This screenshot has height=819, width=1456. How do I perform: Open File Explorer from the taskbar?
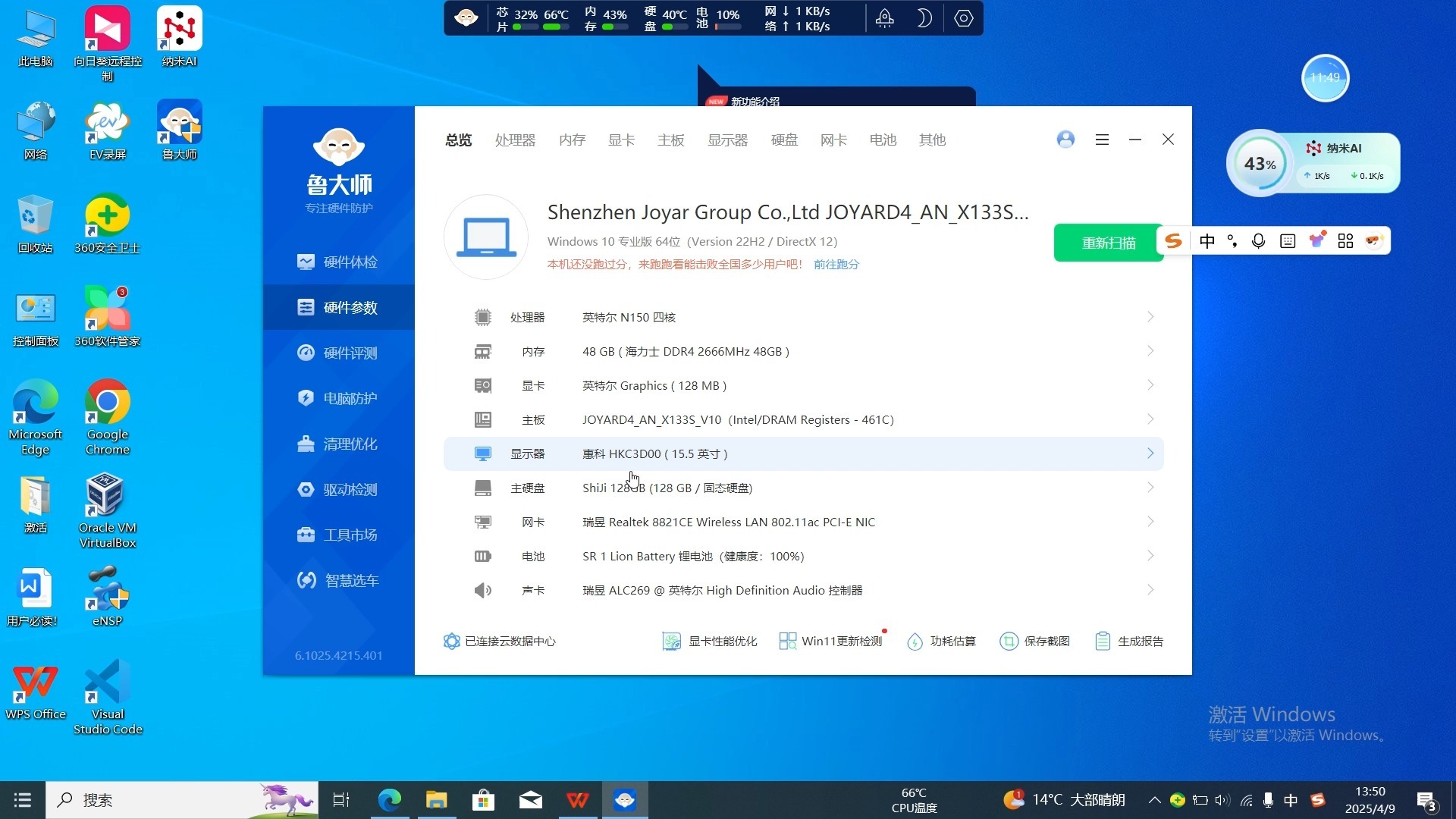pos(436,800)
